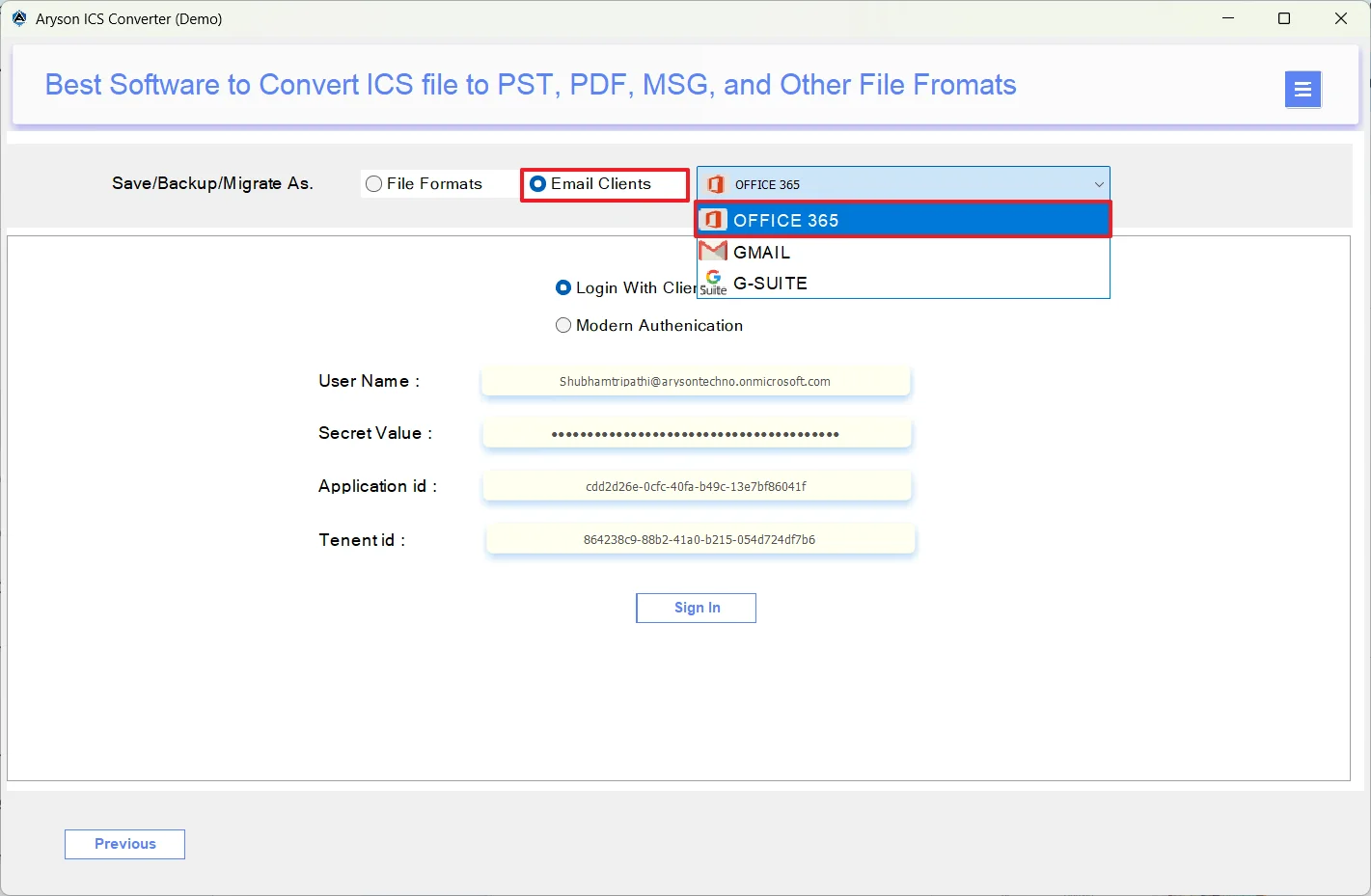Viewport: 1371px width, 896px height.
Task: Click the Secret Value label
Action: 375,433
